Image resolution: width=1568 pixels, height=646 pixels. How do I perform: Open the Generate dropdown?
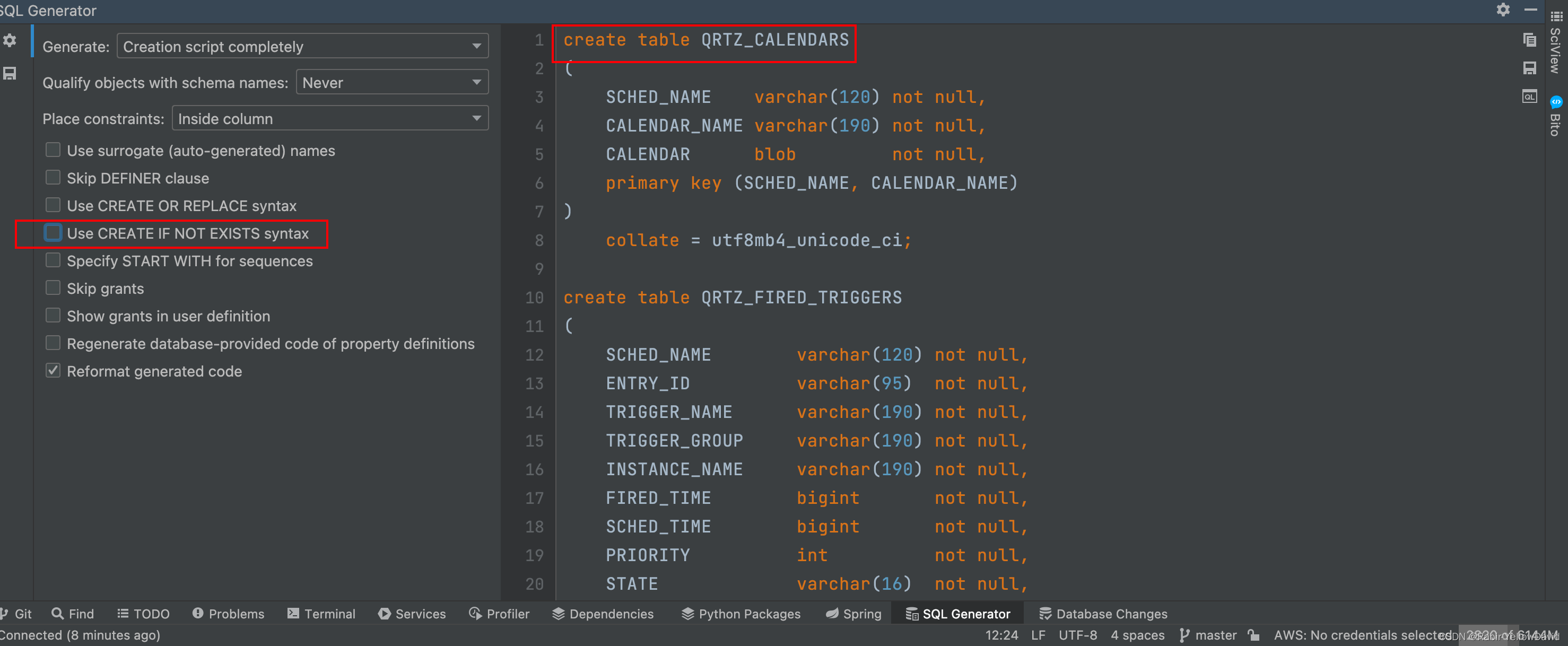pos(302,46)
